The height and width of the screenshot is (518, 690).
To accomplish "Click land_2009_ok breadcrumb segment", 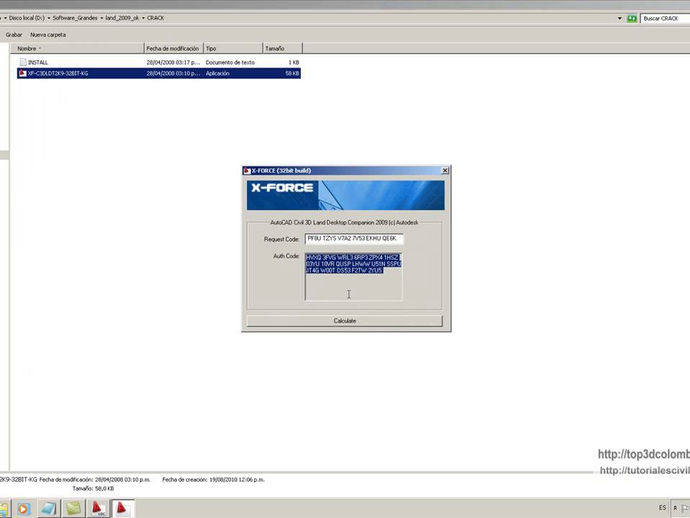I will tap(122, 18).
